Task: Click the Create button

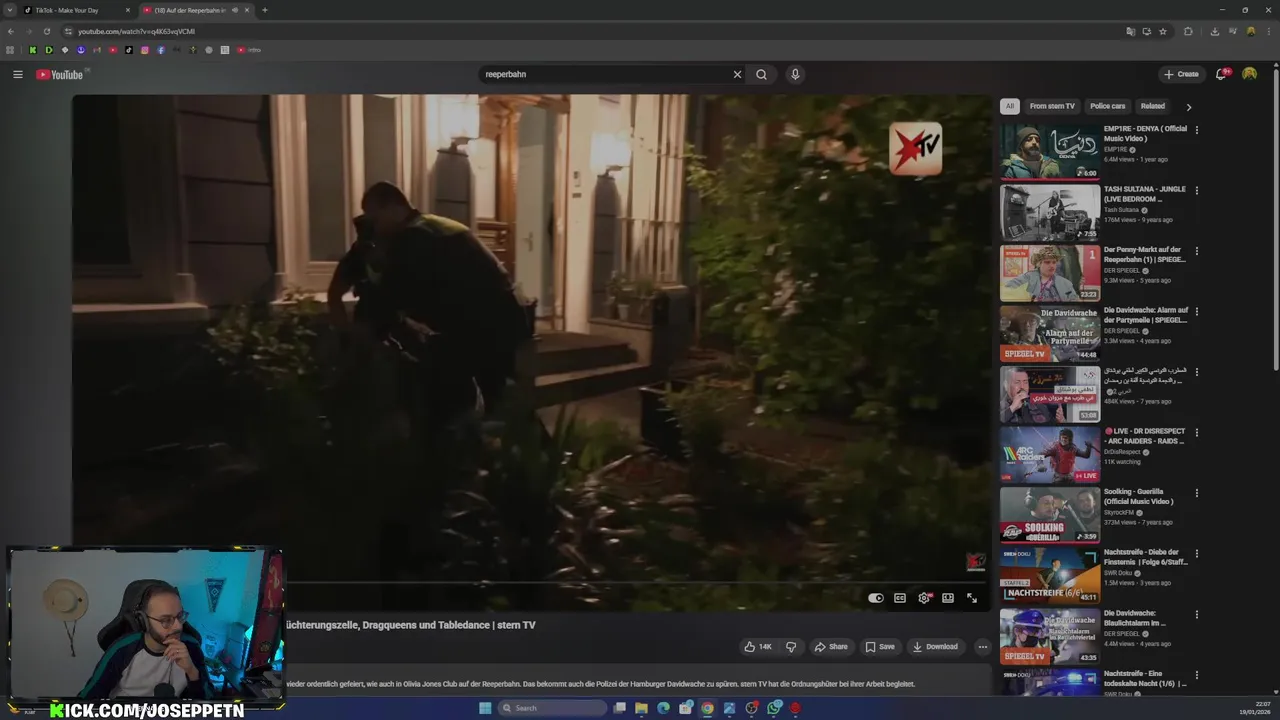Action: (x=1181, y=74)
